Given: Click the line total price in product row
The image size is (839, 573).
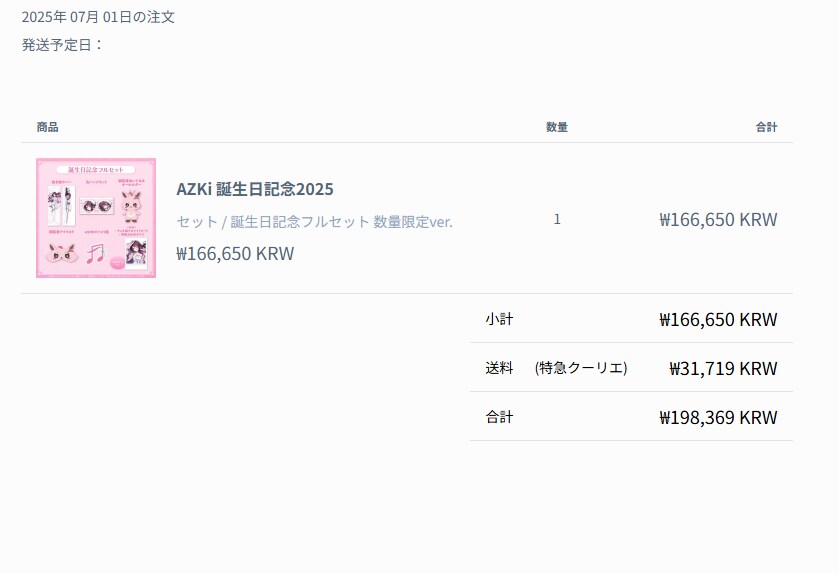Looking at the screenshot, I should click(x=718, y=219).
